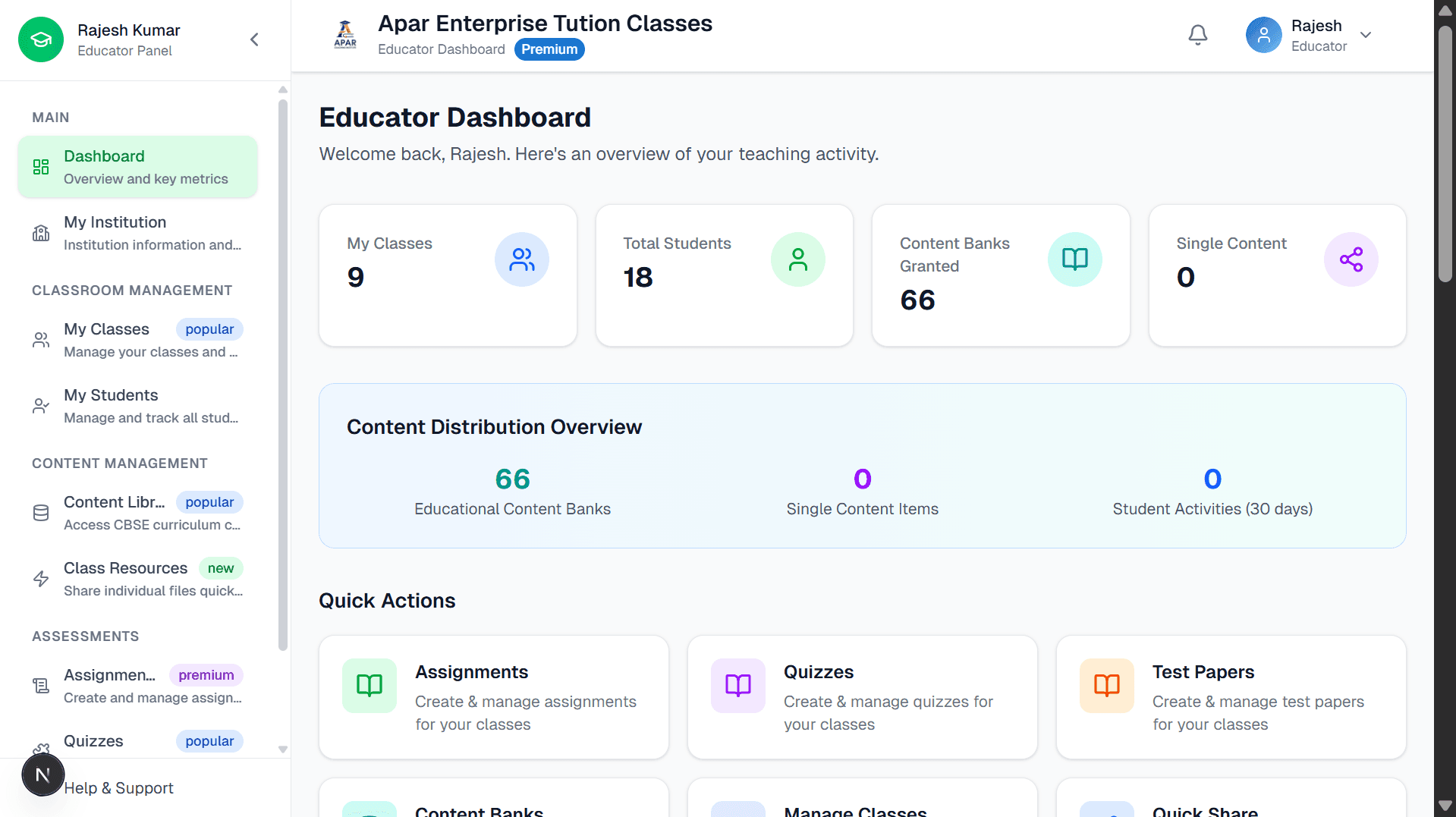Viewport: 1456px width, 817px height.
Task: Click the Single Content Items label
Action: point(863,509)
